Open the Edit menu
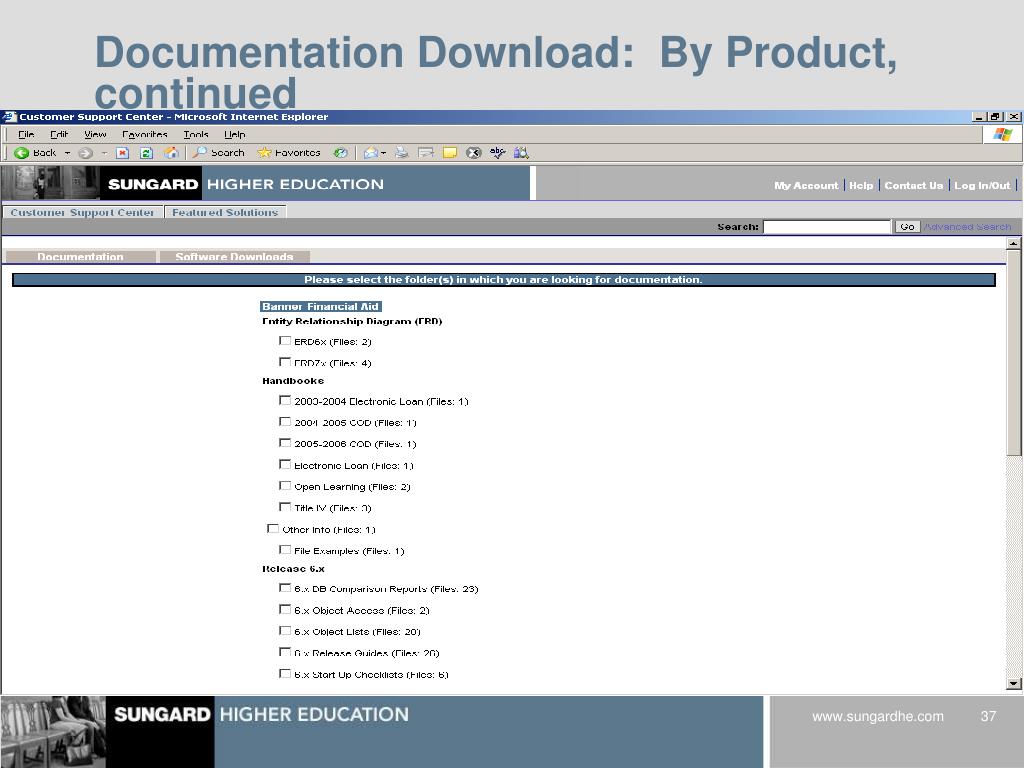Image resolution: width=1024 pixels, height=768 pixels. [59, 135]
